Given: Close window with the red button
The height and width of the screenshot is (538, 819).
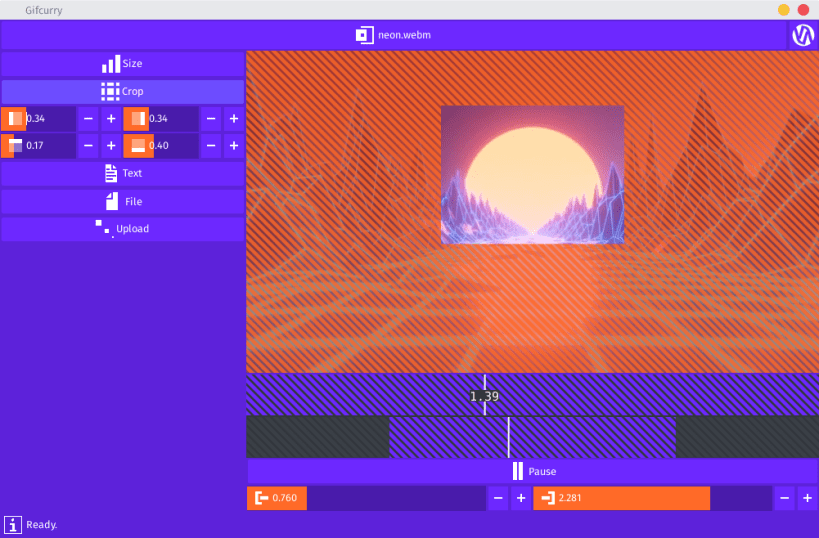Looking at the screenshot, I should [803, 10].
